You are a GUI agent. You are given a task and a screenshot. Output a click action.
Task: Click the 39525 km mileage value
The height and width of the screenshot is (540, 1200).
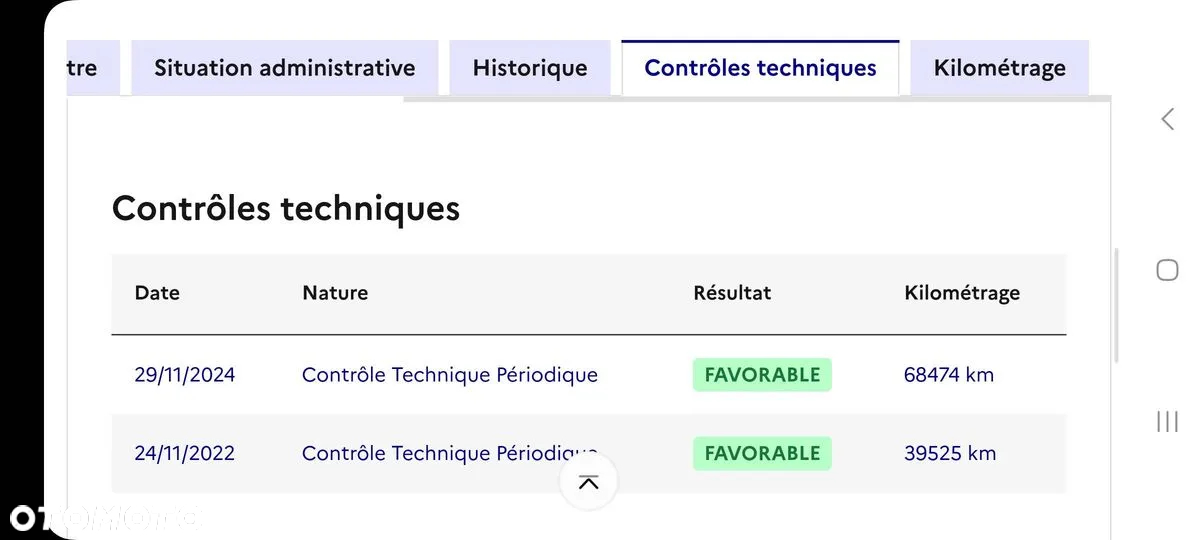[950, 453]
